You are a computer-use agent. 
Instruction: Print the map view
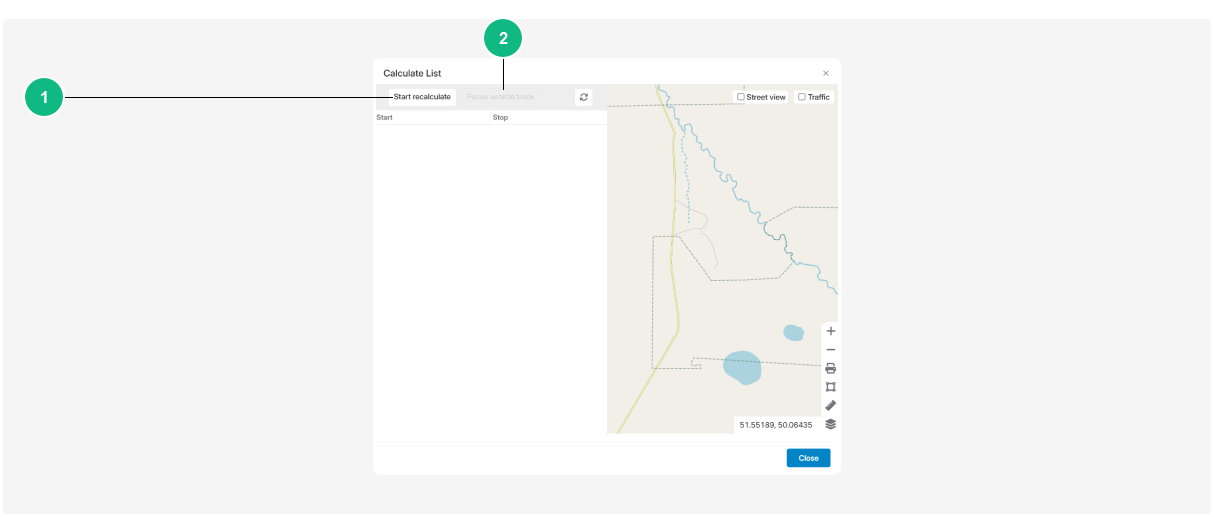click(830, 368)
